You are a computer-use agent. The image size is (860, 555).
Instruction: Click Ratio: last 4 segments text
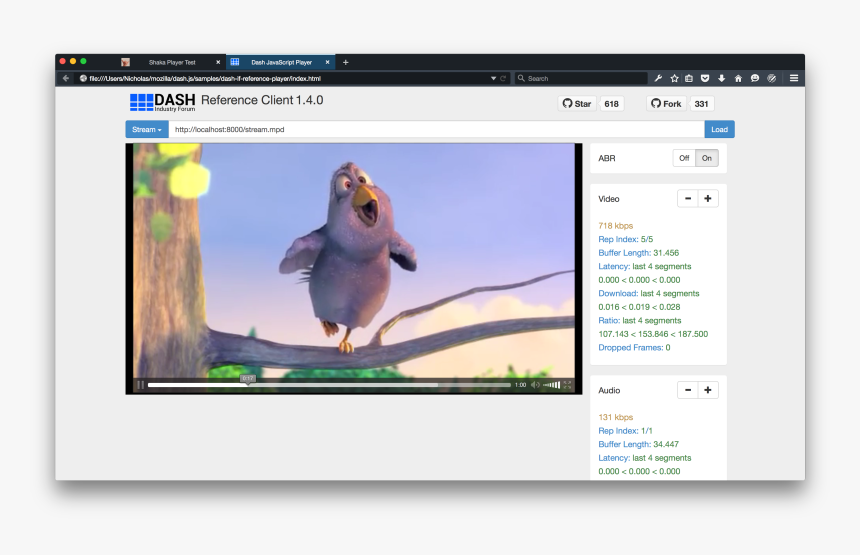point(640,320)
